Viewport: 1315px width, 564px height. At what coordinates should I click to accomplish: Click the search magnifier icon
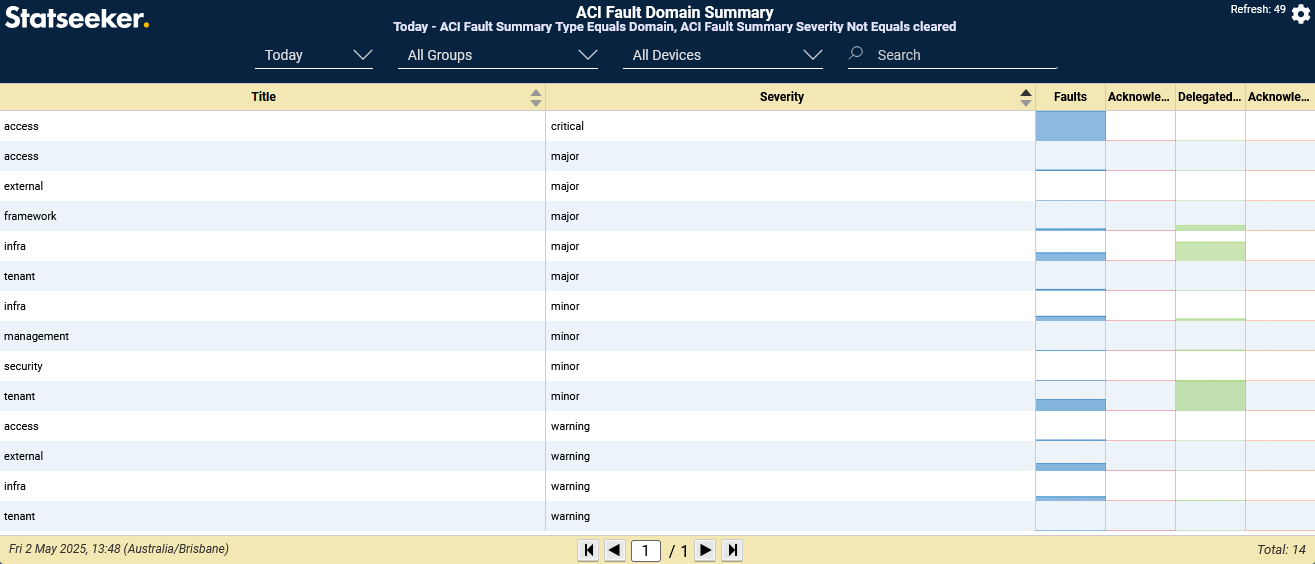pos(856,54)
